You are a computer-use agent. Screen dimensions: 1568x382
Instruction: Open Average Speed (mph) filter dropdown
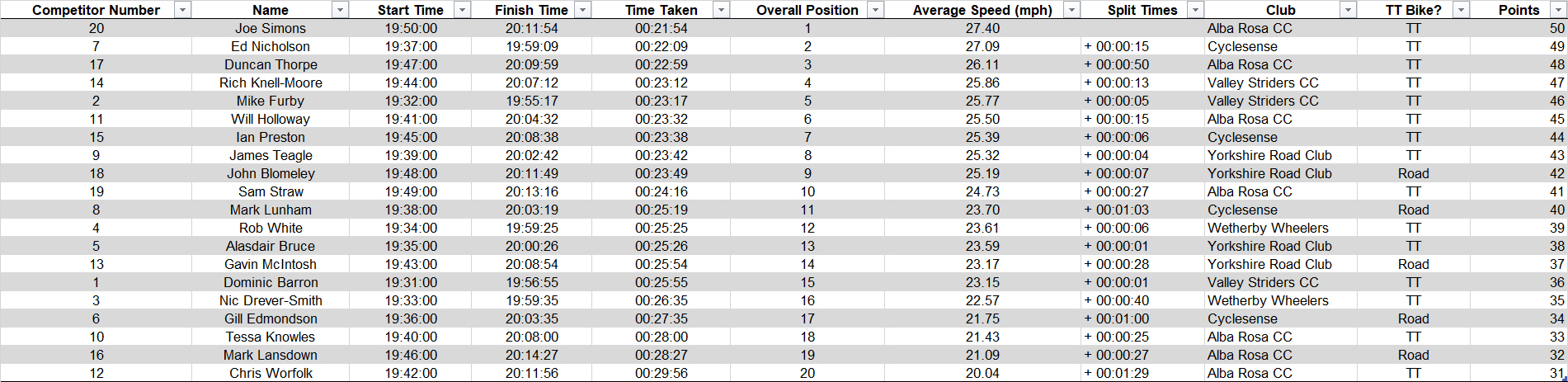point(1071,10)
